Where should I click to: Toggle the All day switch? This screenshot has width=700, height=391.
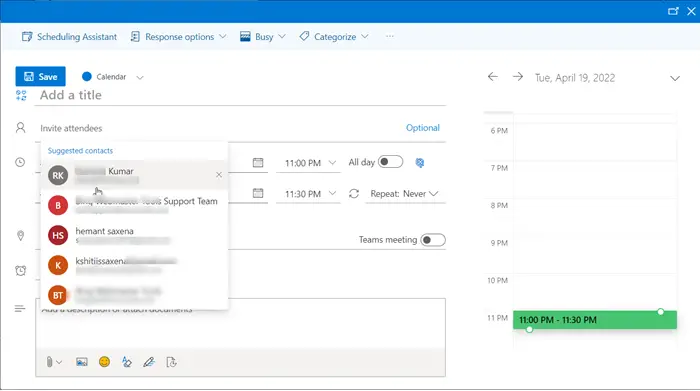(390, 162)
